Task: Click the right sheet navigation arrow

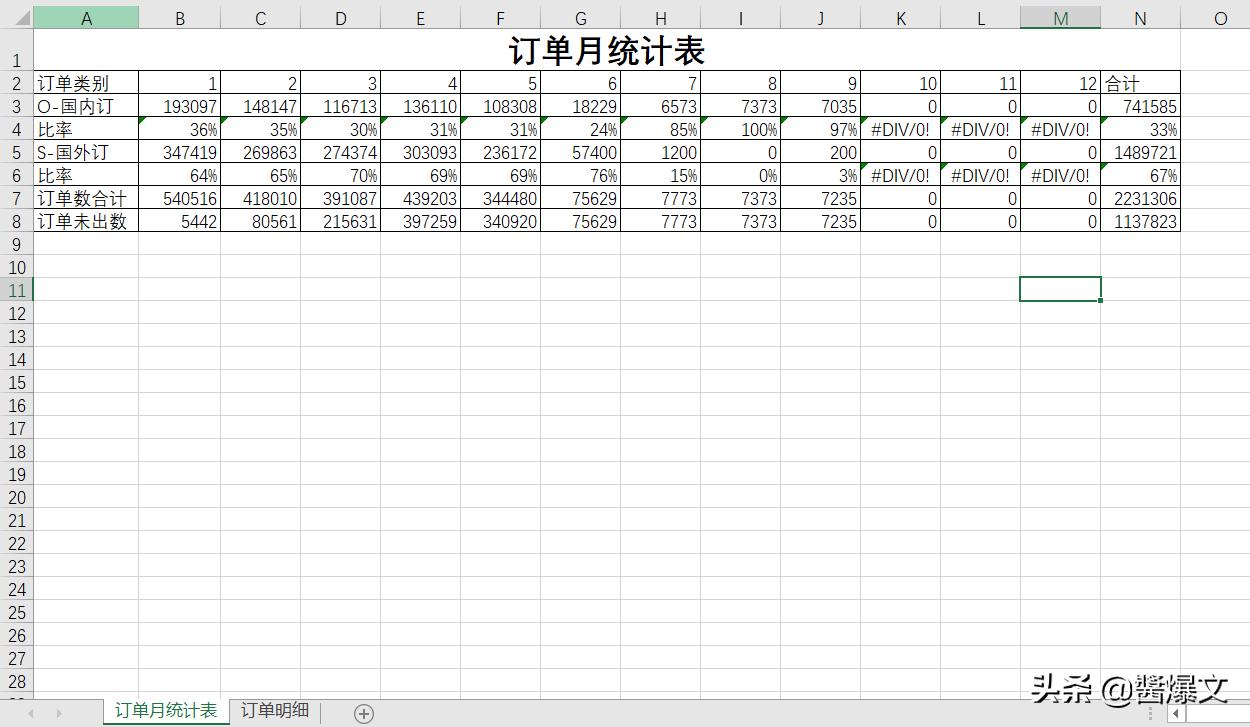Action: click(58, 712)
